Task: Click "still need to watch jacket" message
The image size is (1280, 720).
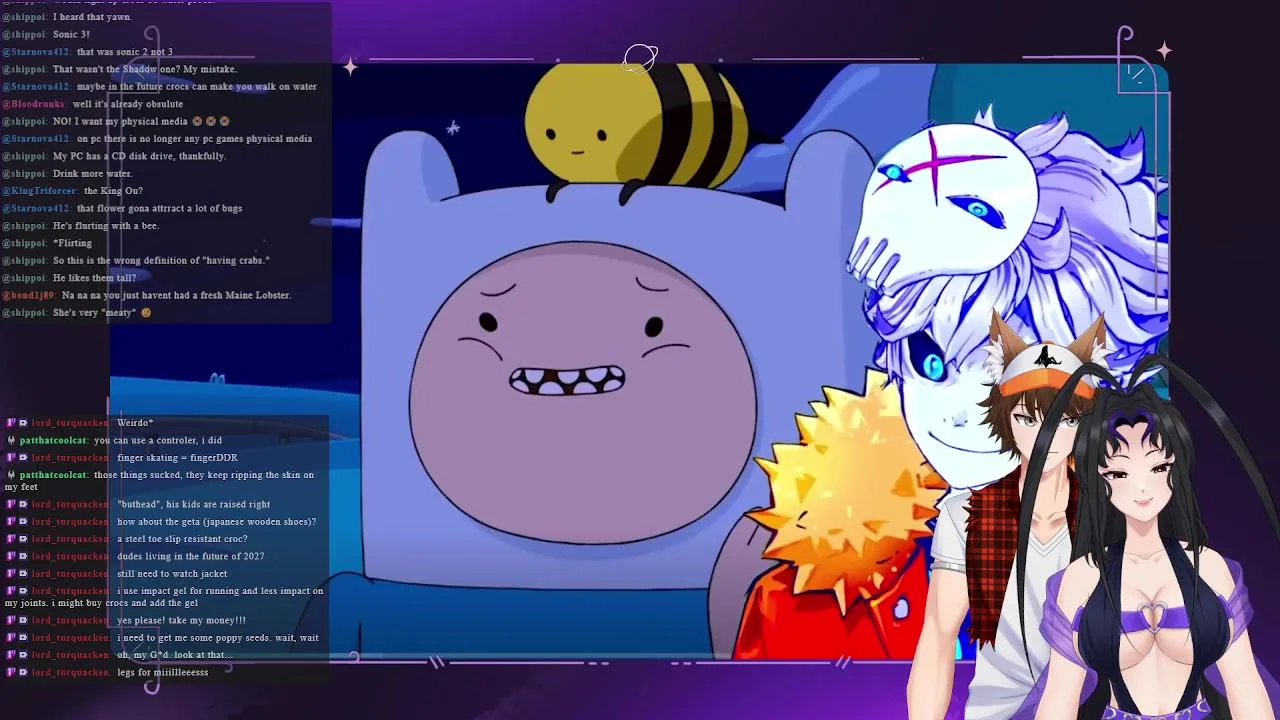Action: click(x=172, y=574)
